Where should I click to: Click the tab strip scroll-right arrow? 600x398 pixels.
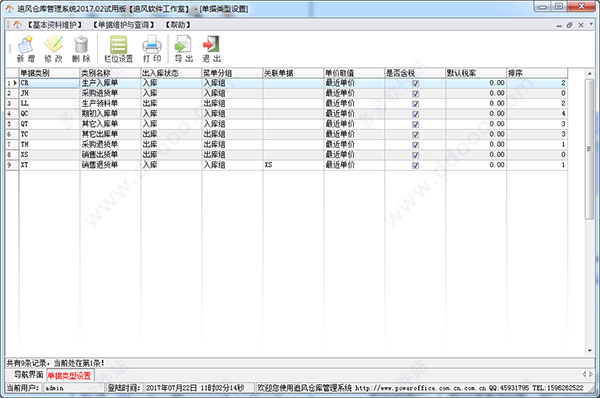click(x=591, y=374)
